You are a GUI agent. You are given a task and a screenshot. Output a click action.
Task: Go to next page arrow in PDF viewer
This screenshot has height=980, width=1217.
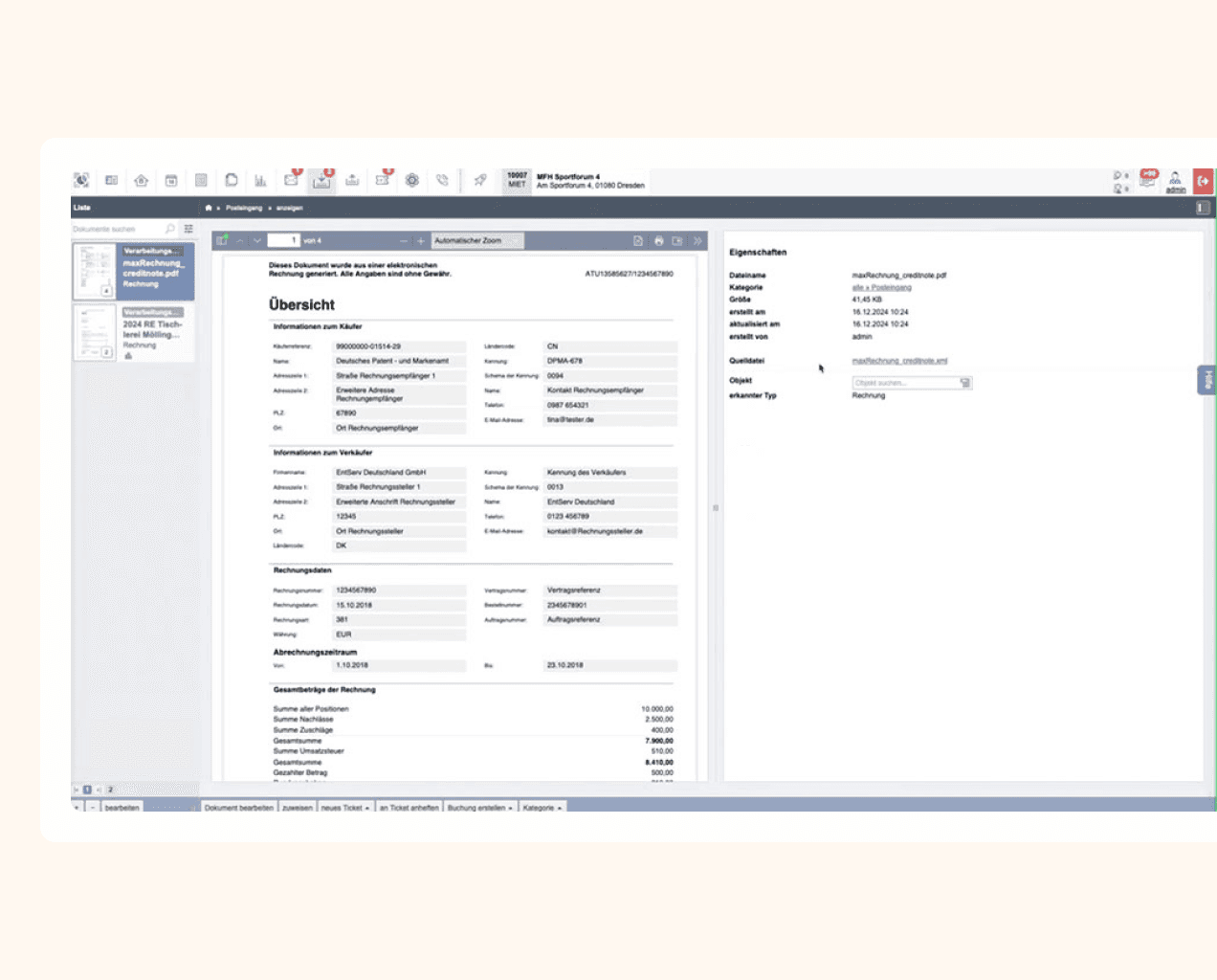[x=256, y=240]
